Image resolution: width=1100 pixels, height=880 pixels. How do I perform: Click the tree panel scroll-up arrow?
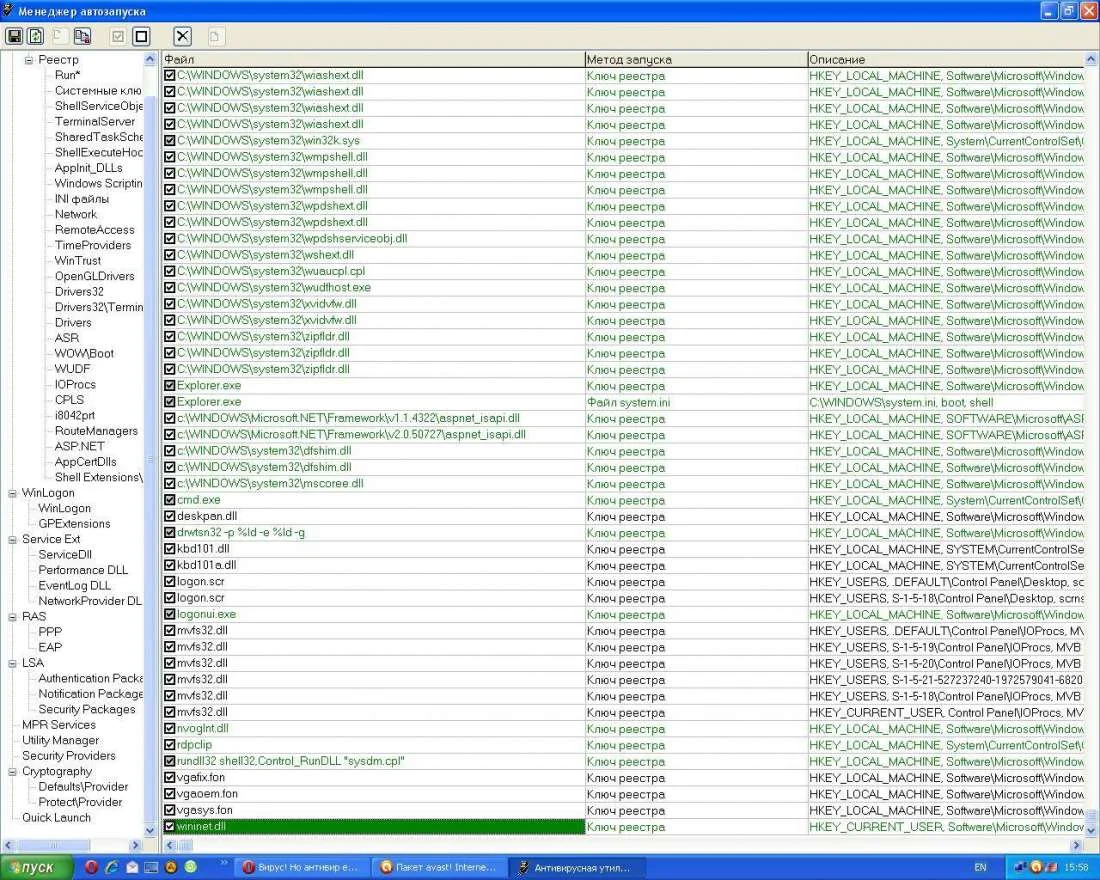(149, 60)
